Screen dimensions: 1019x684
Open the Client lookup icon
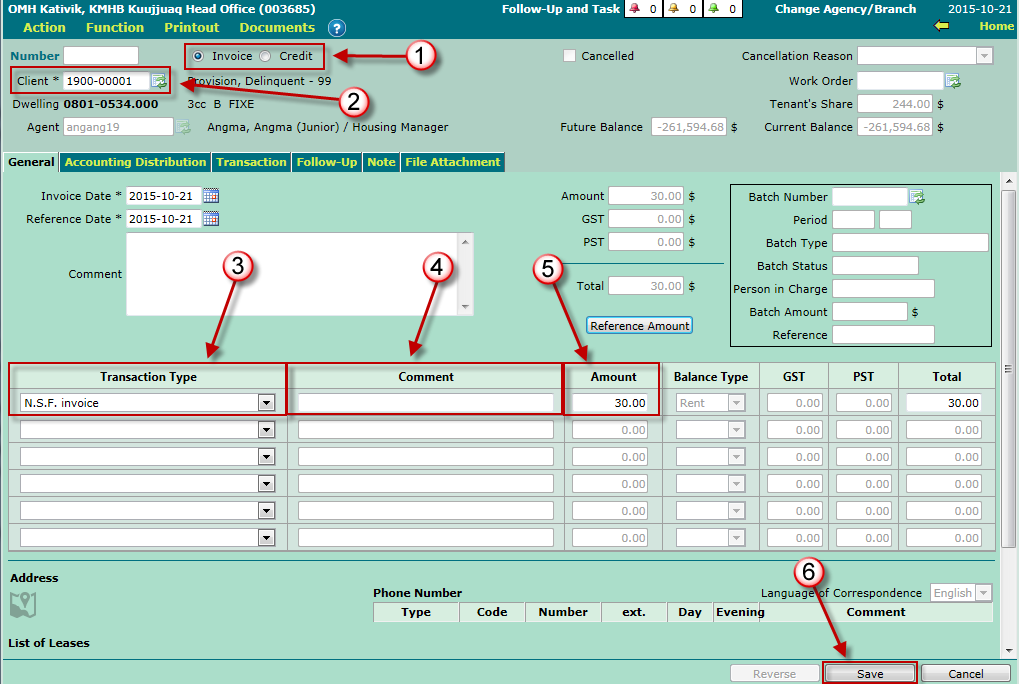tap(159, 81)
